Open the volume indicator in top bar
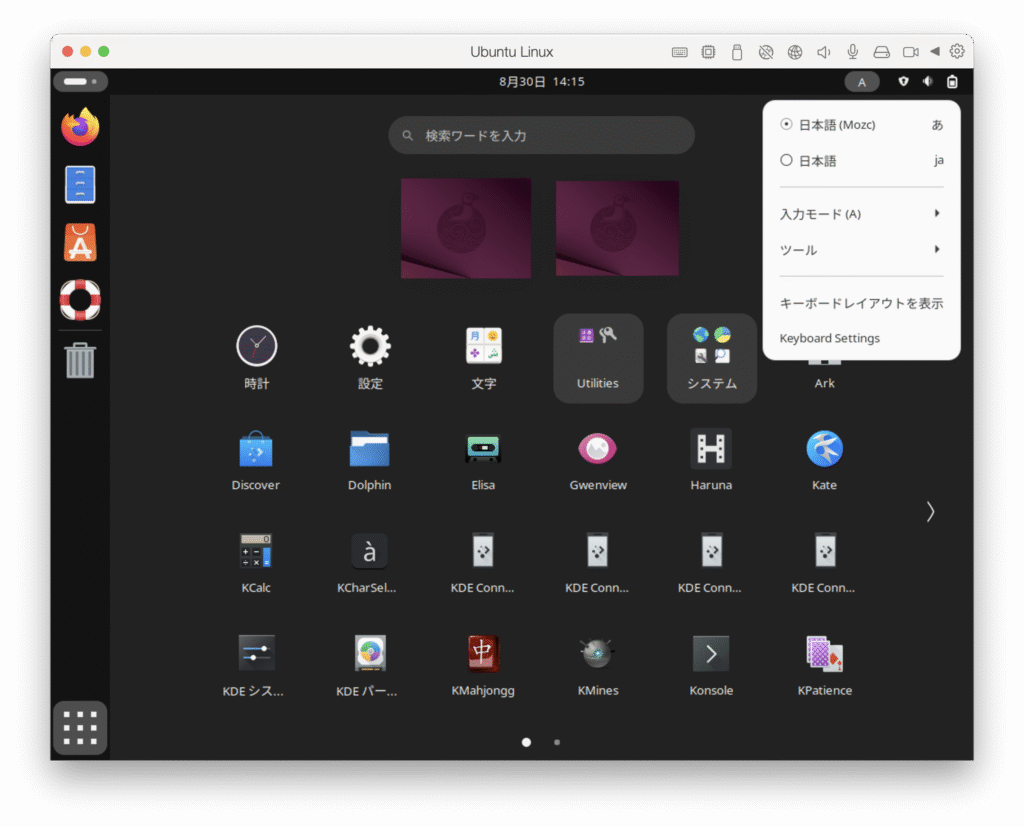Viewport: 1024px width, 827px height. (928, 82)
